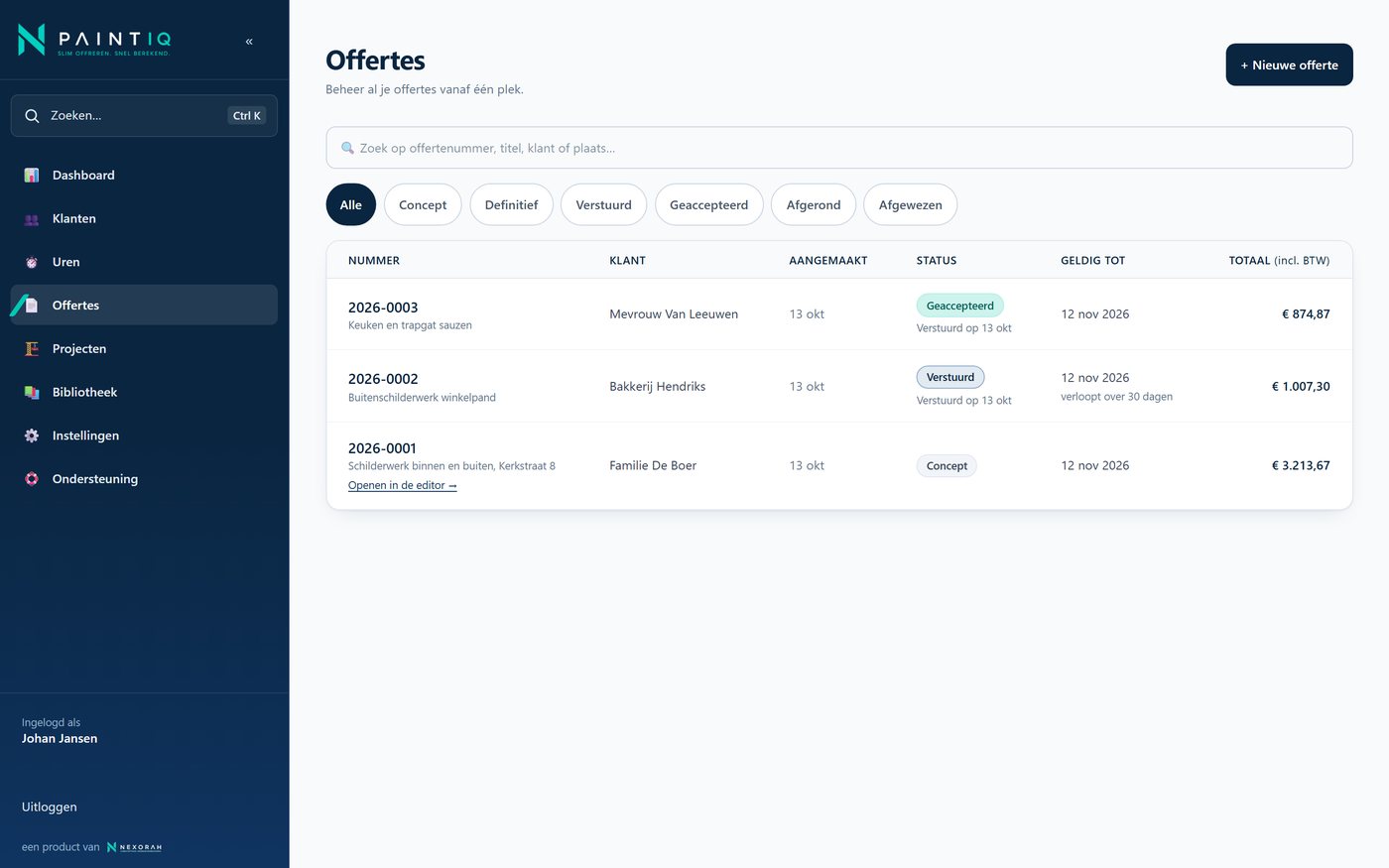Open the sidebar Zoeken search field
Image resolution: width=1389 pixels, height=868 pixels.
tap(144, 116)
